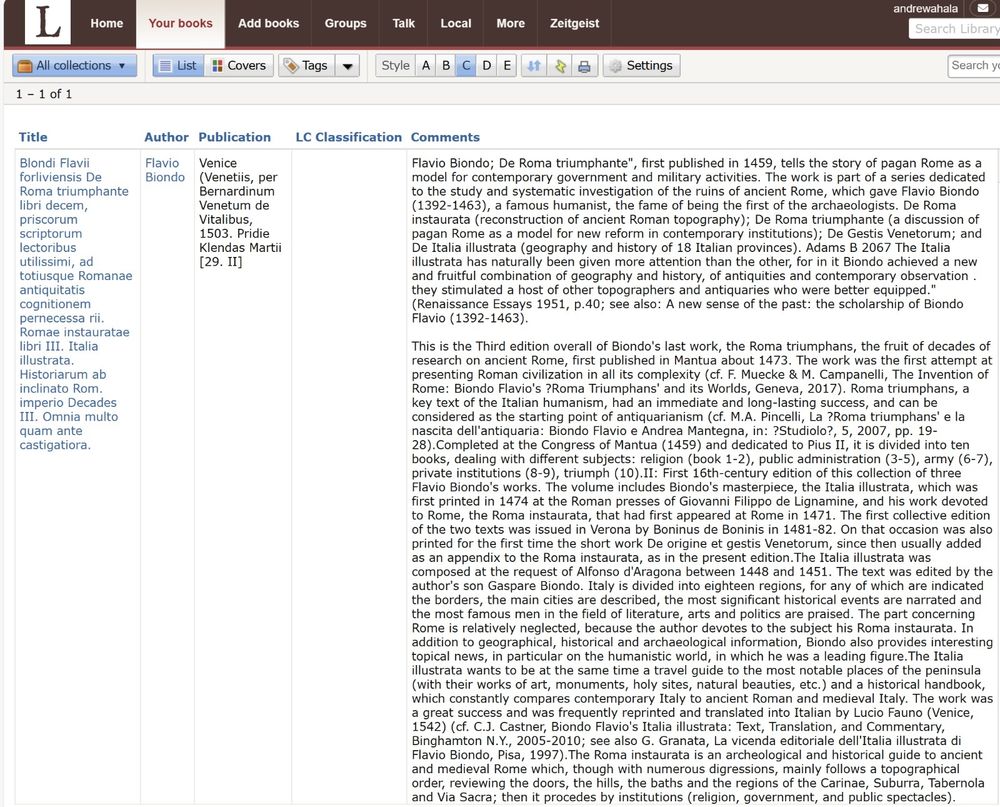Sort by the Title column header

click(x=33, y=137)
